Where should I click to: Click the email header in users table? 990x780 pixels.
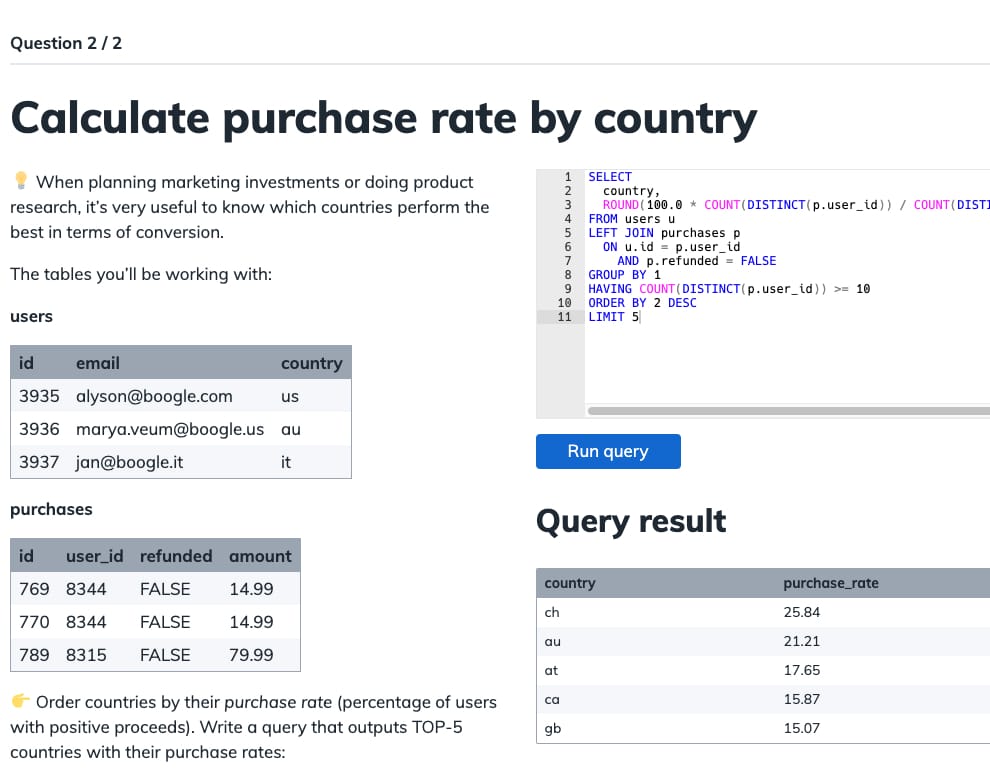(97, 363)
